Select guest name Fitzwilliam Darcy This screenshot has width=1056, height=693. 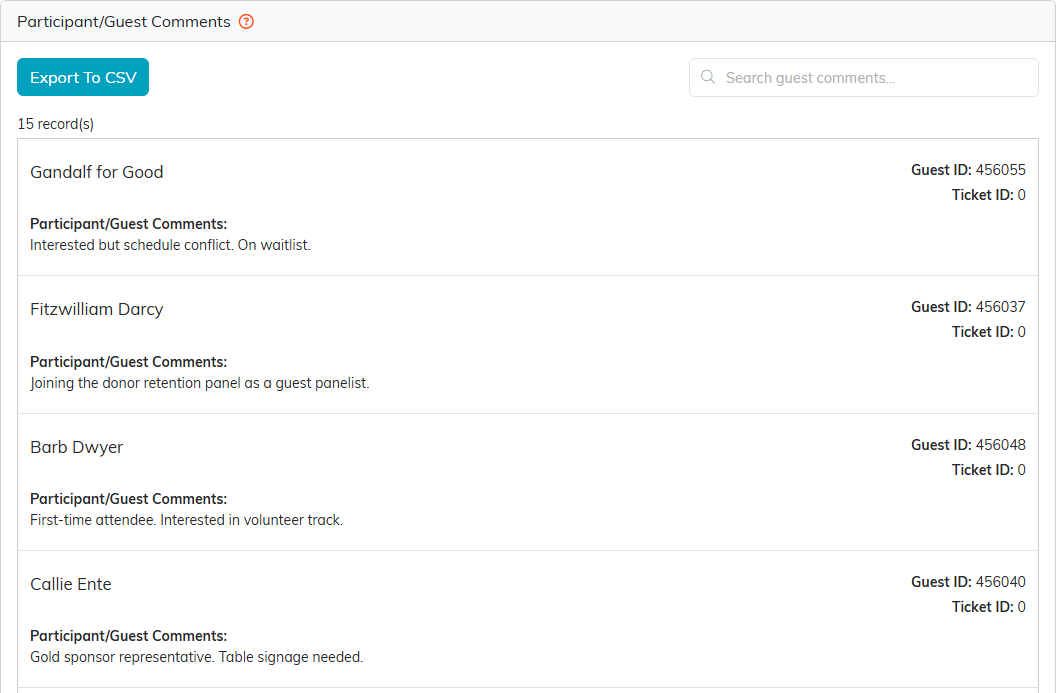point(97,309)
